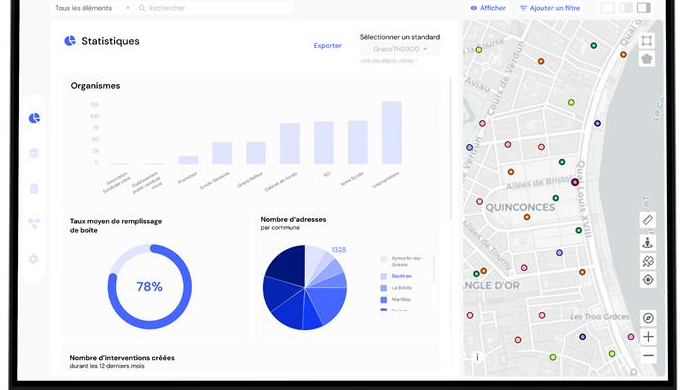Switch to the right side panel layout toggle
Image resolution: width=680 pixels, height=390 pixels.
coord(644,8)
